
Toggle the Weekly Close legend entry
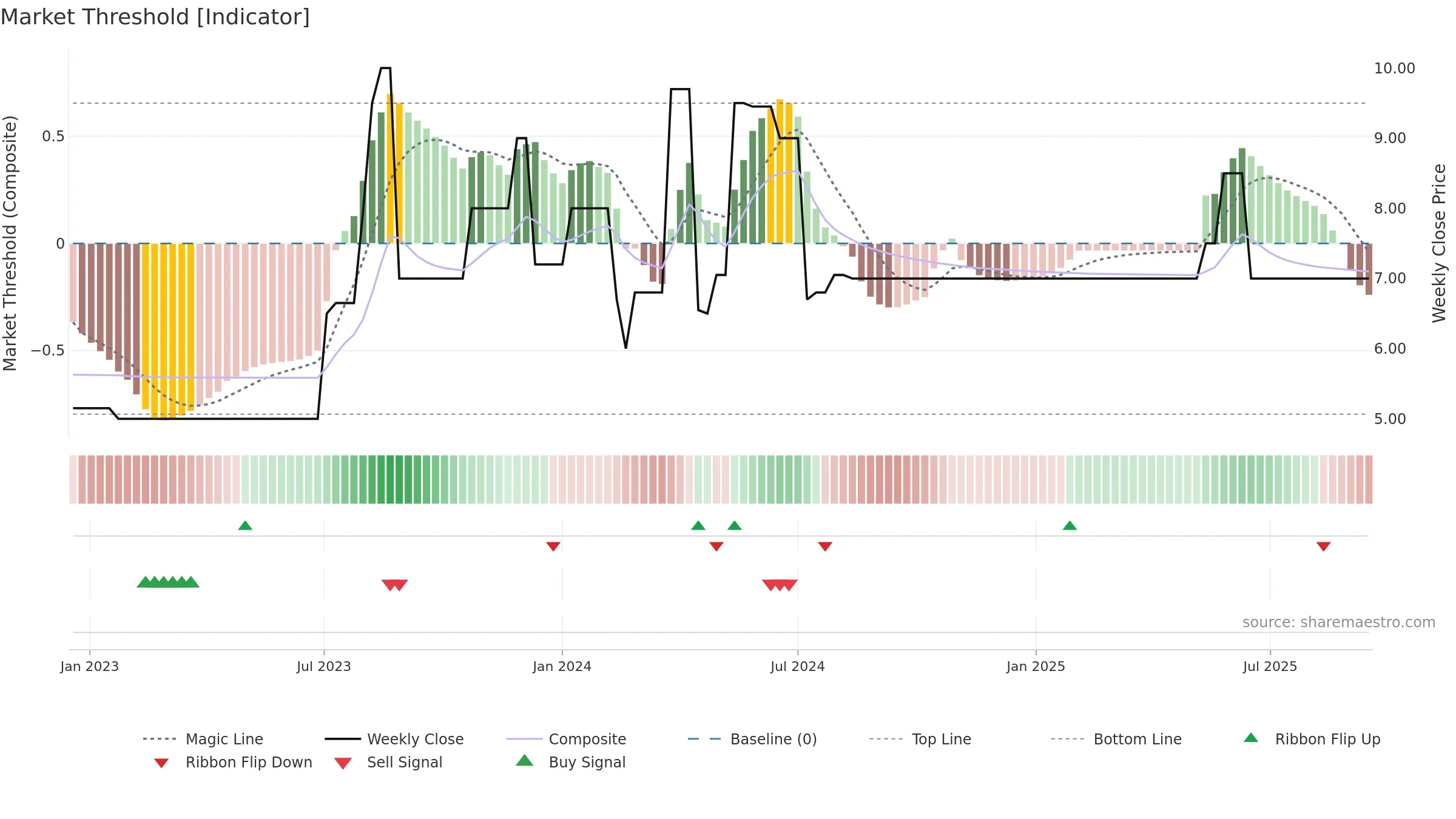[394, 739]
